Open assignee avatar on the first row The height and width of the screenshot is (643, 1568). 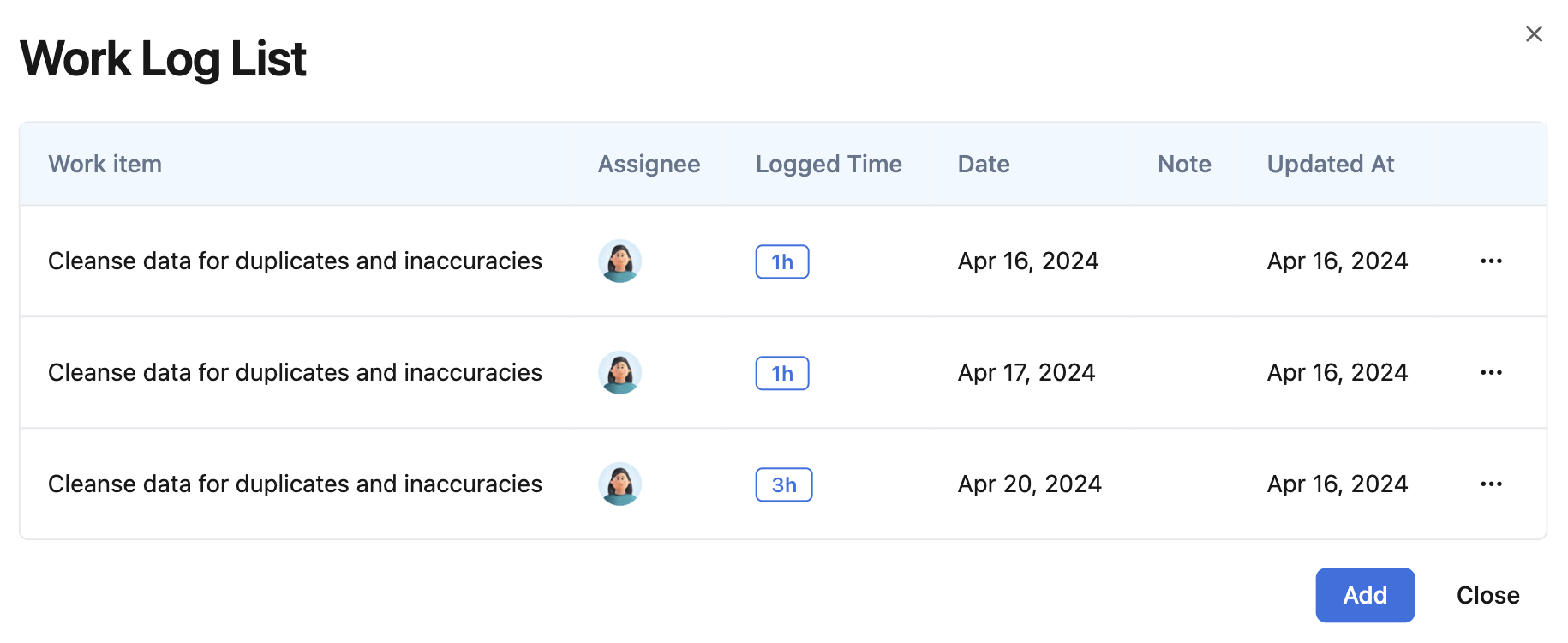tap(619, 261)
